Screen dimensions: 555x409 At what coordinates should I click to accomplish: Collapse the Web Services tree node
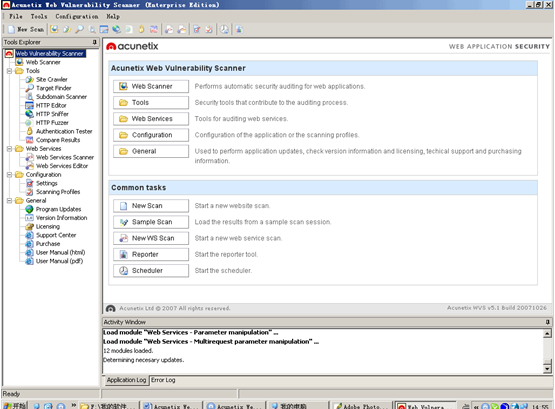pyautogui.click(x=10, y=149)
